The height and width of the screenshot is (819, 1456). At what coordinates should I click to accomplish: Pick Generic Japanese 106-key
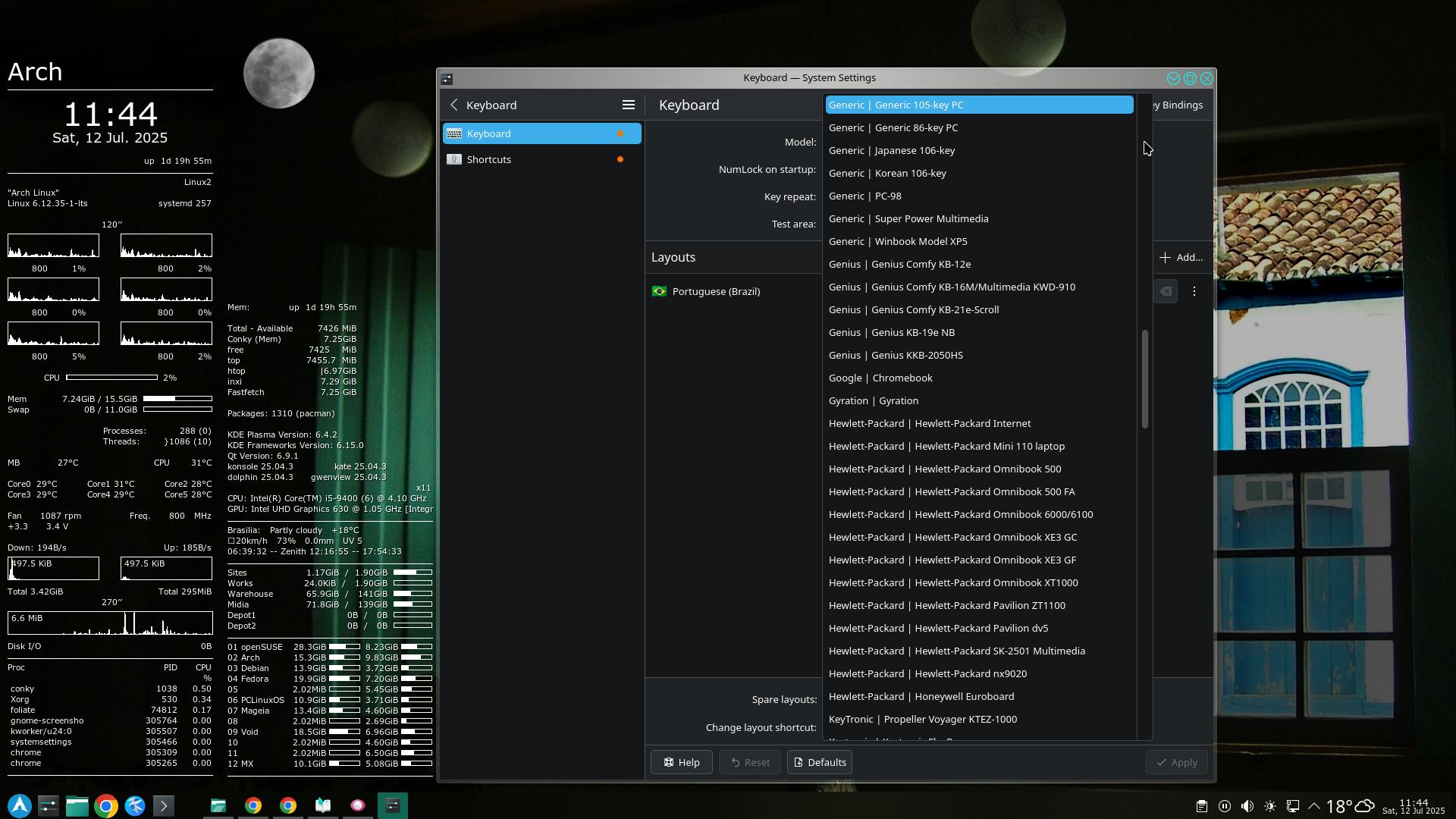coord(979,150)
